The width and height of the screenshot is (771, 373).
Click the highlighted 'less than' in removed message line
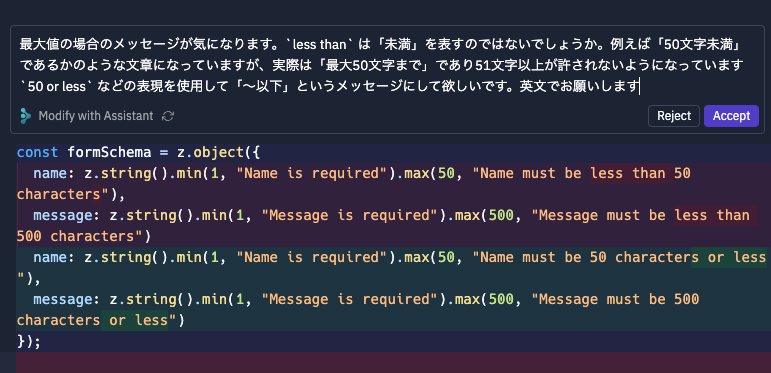click(712, 215)
